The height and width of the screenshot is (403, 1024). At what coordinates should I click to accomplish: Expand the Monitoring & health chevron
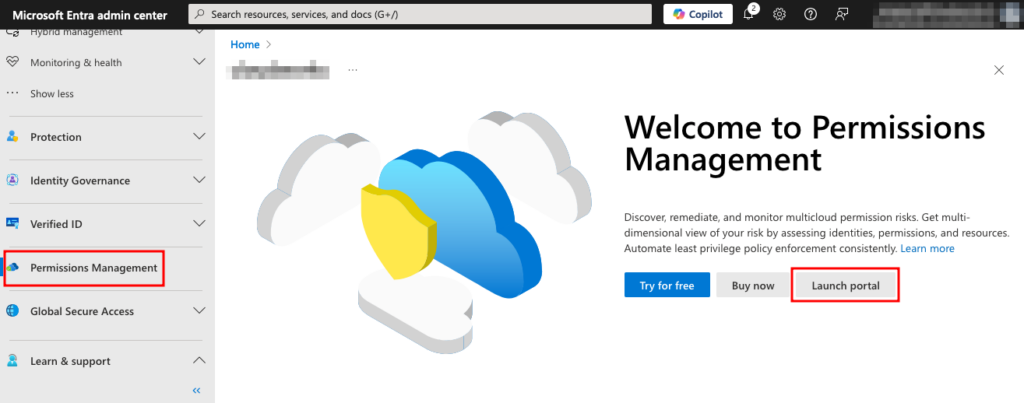coord(200,61)
